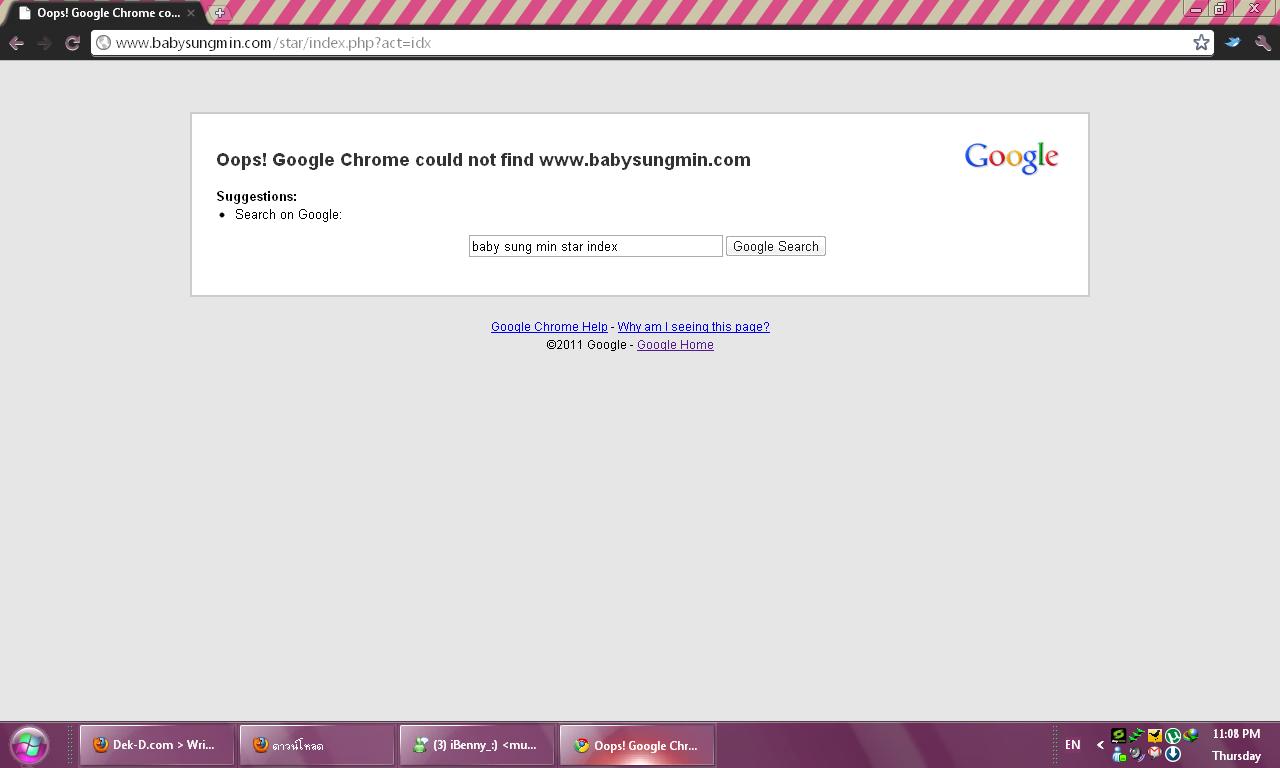Viewport: 1280px width, 768px height.
Task: Open a new tab with the plus button
Action: point(219,13)
